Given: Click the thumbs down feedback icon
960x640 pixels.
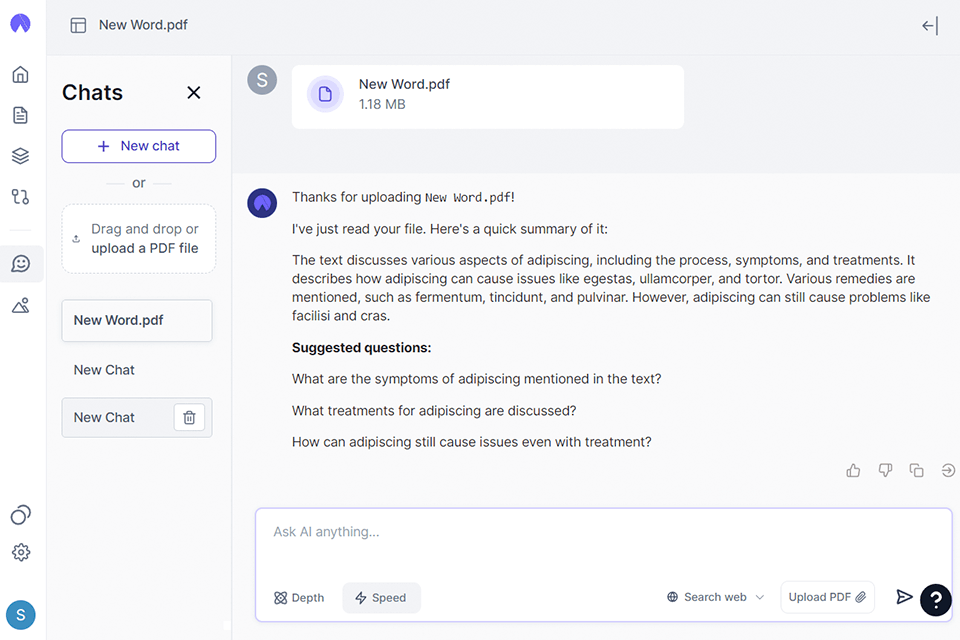Looking at the screenshot, I should pos(885,470).
